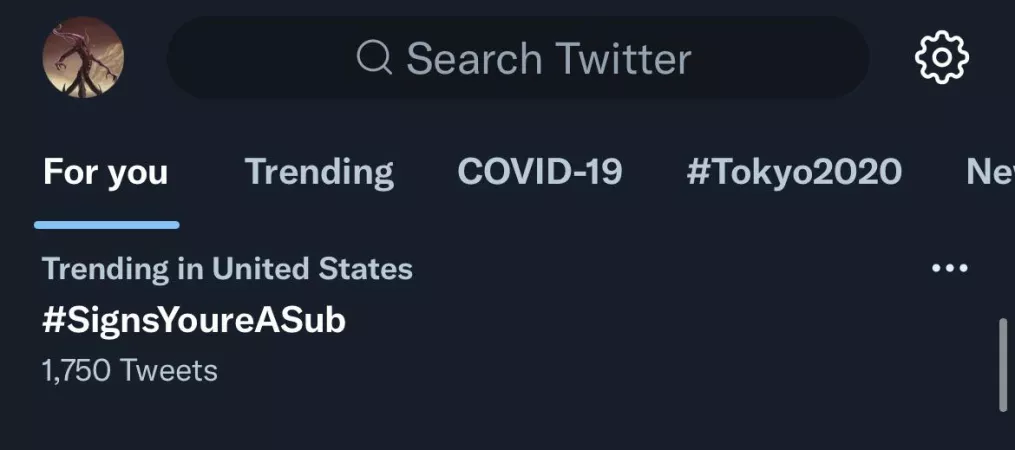
Task: Click the 1,750 Tweets count
Action: (130, 371)
